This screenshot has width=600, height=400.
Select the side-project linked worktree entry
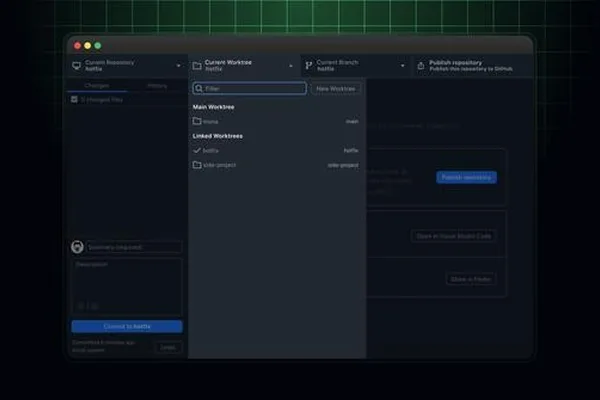click(x=277, y=165)
